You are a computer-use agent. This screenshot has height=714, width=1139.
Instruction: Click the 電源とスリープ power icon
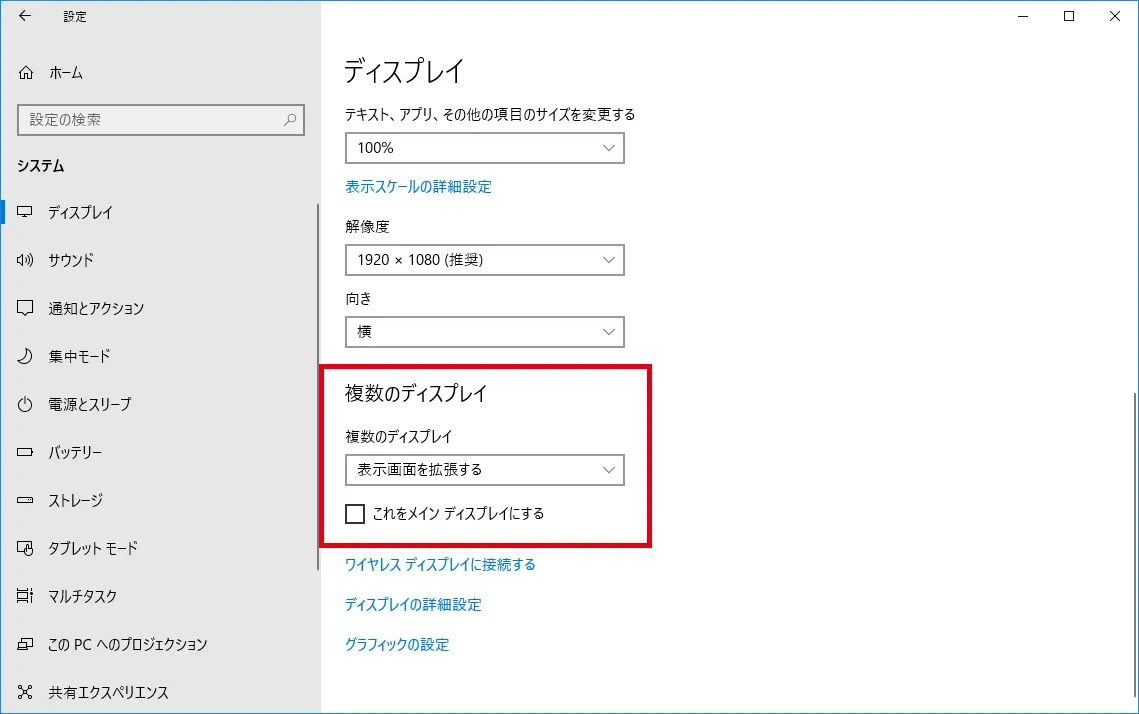25,404
